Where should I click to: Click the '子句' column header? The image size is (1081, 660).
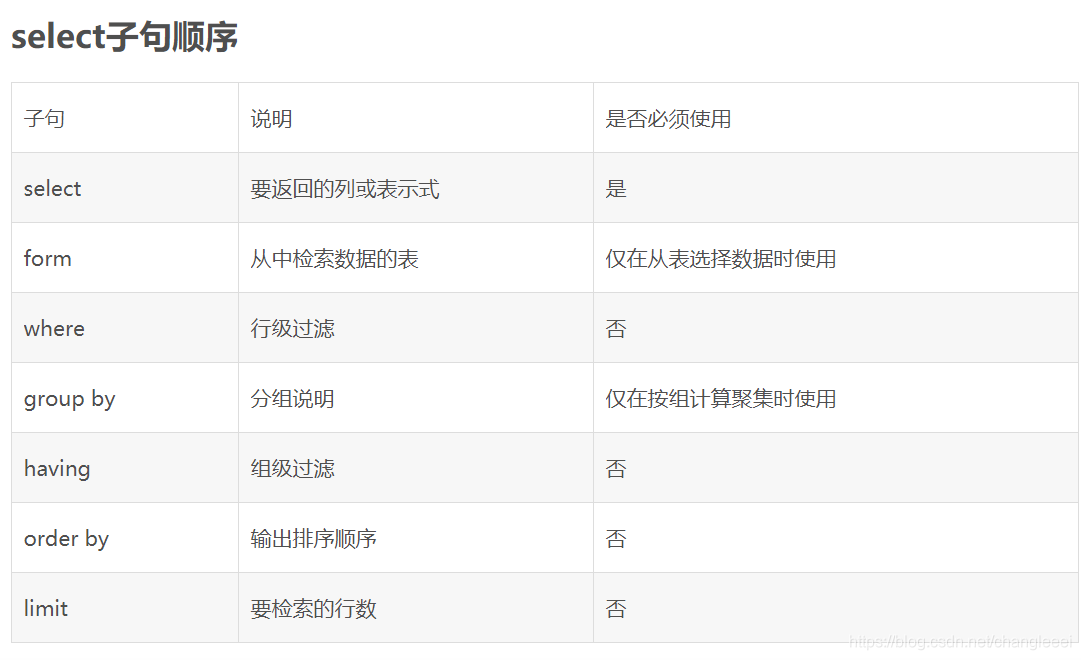click(x=125, y=118)
